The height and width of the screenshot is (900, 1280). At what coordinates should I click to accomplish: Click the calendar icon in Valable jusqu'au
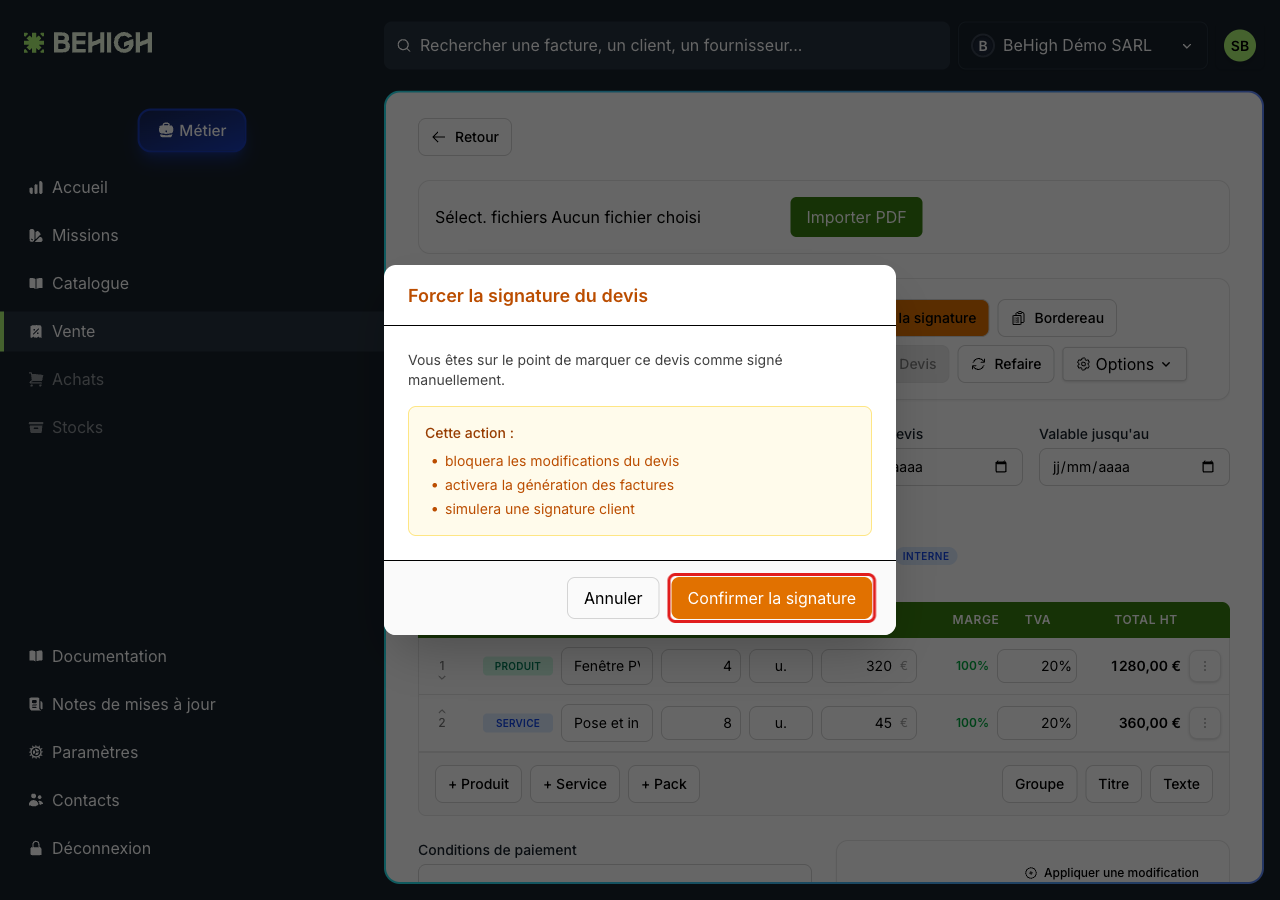(1207, 467)
